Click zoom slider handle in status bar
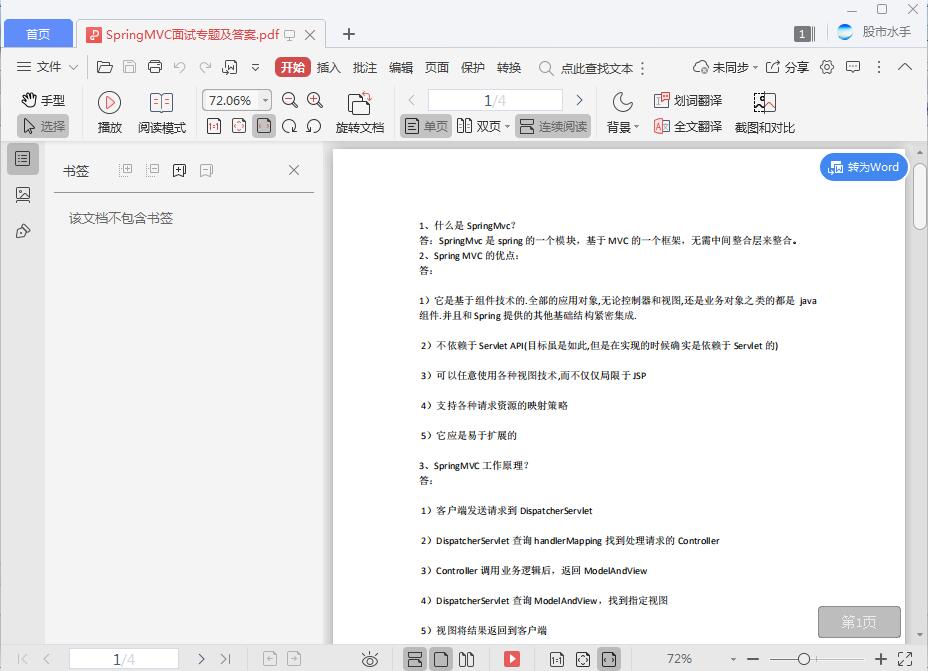The width and height of the screenshot is (928, 671). 803,659
